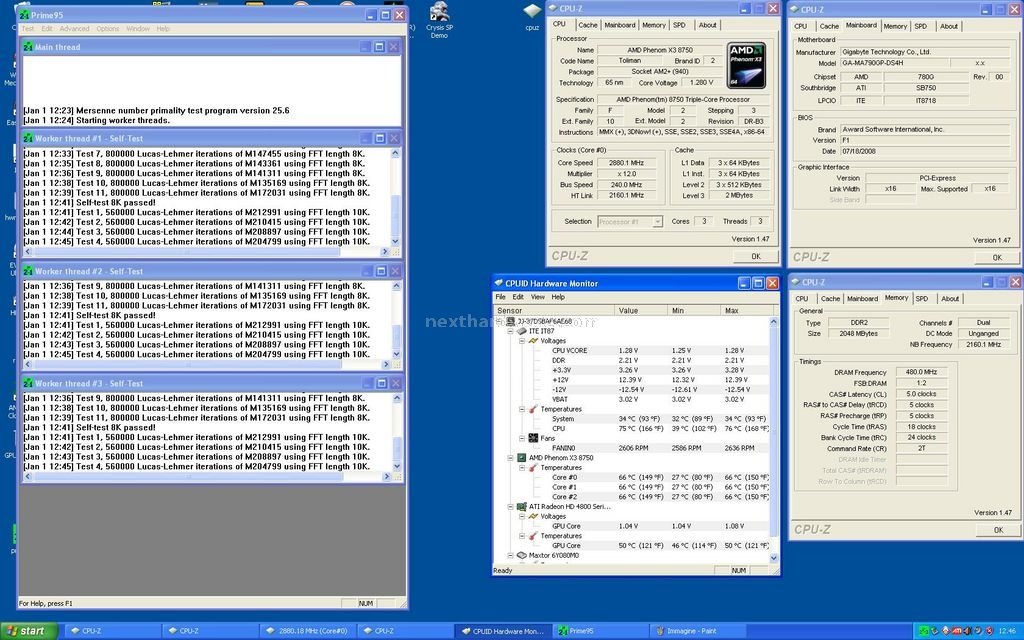Switch to SPD tab in CPU-Z Memory window

click(921, 298)
